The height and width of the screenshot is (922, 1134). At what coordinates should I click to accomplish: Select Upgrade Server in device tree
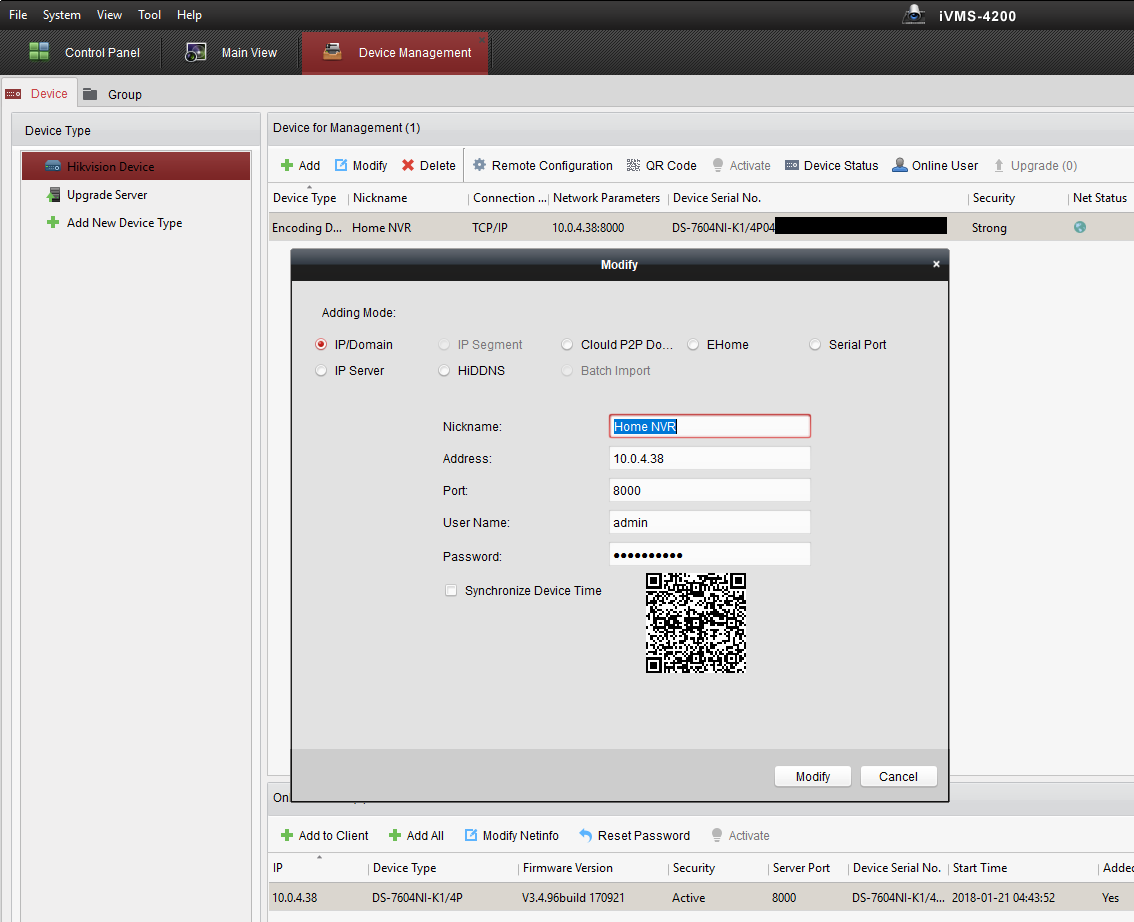tap(107, 195)
